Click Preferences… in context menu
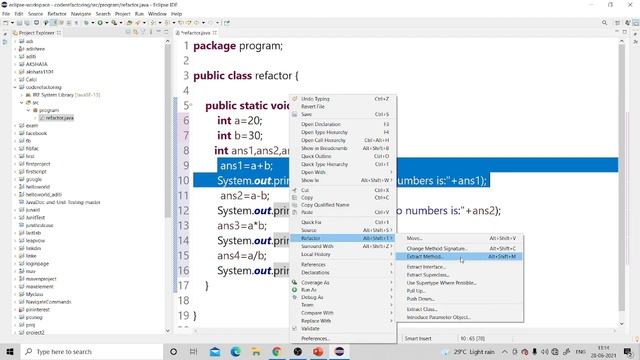This screenshot has width=640, height=360. click(x=342, y=339)
